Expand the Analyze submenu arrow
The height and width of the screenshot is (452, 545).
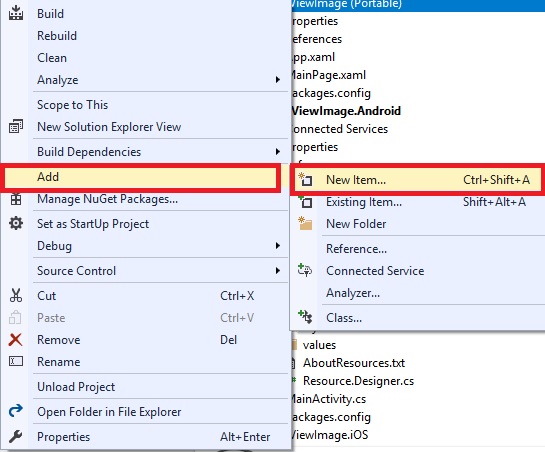277,80
